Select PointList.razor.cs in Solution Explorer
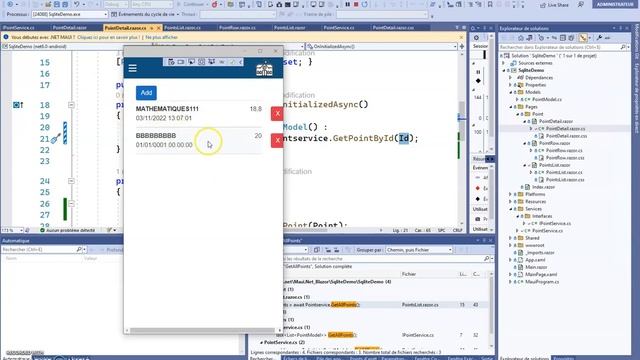The width and height of the screenshot is (640, 360). point(565,172)
